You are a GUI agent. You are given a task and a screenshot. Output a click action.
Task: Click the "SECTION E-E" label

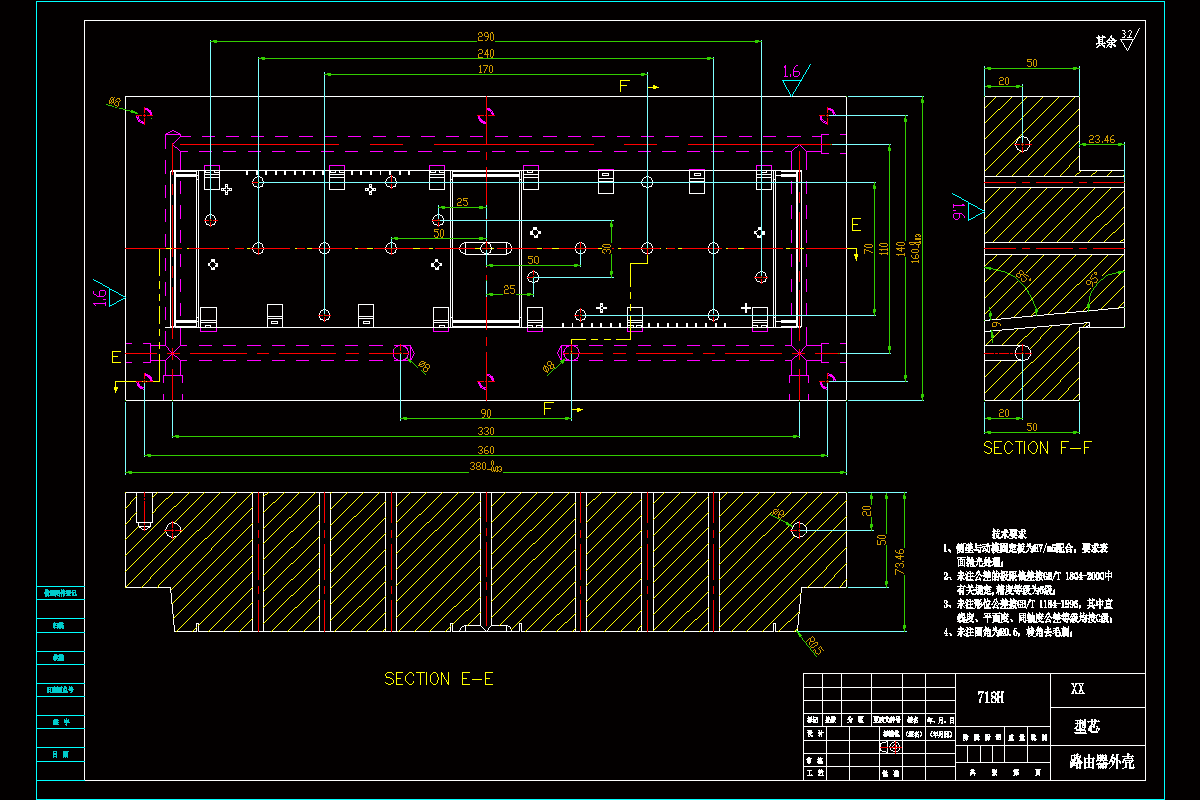tap(439, 679)
